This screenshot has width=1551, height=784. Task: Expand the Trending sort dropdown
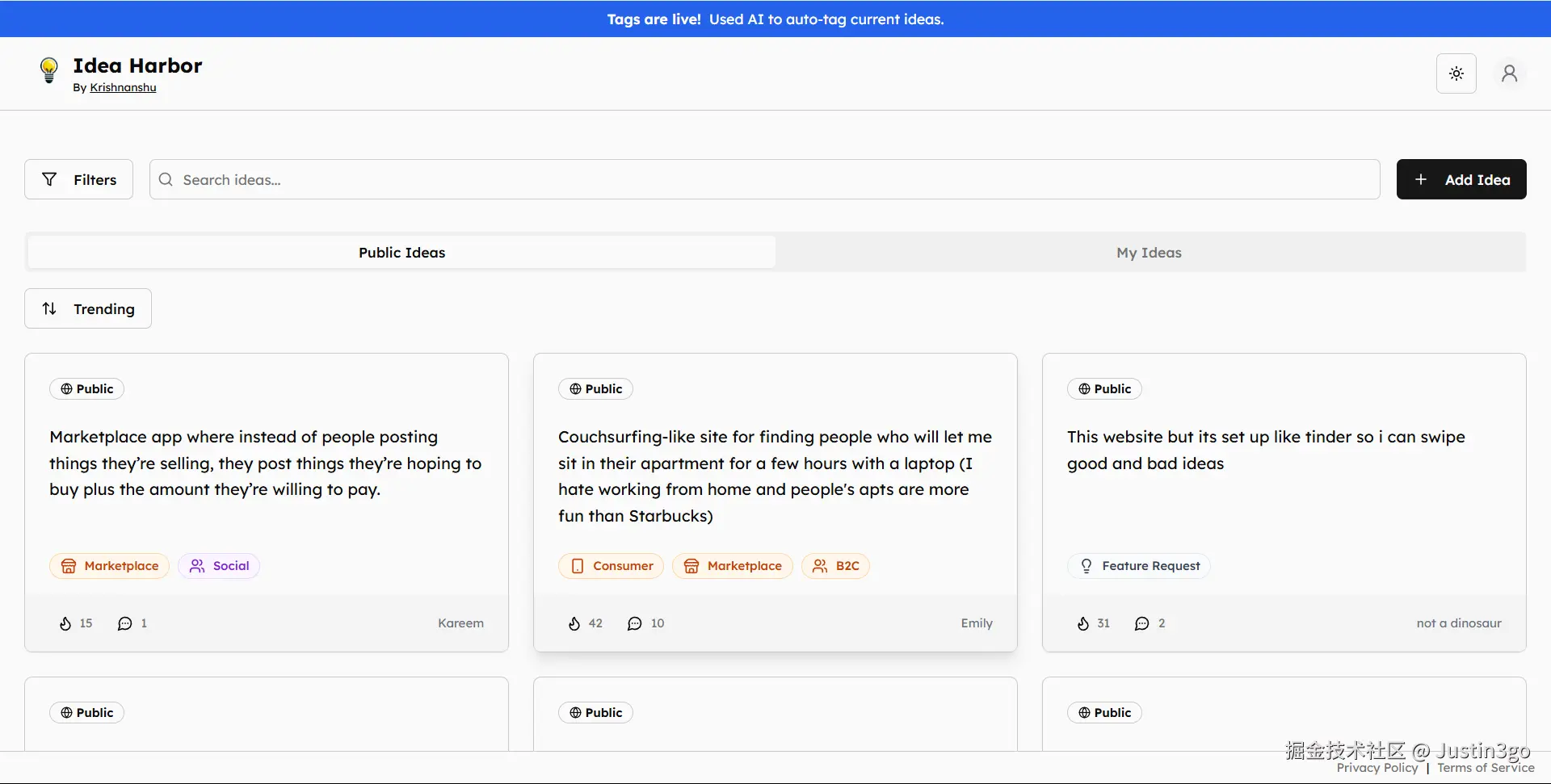pos(88,308)
